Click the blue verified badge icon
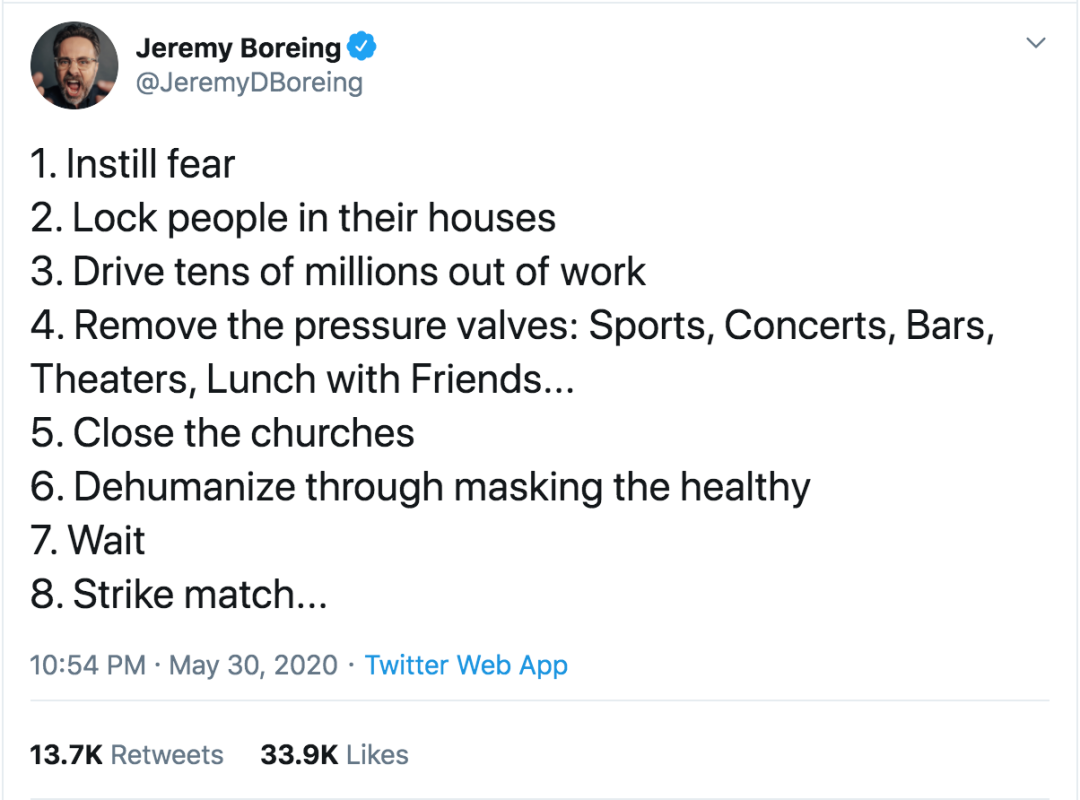The height and width of the screenshot is (800, 1080). pyautogui.click(x=361, y=46)
